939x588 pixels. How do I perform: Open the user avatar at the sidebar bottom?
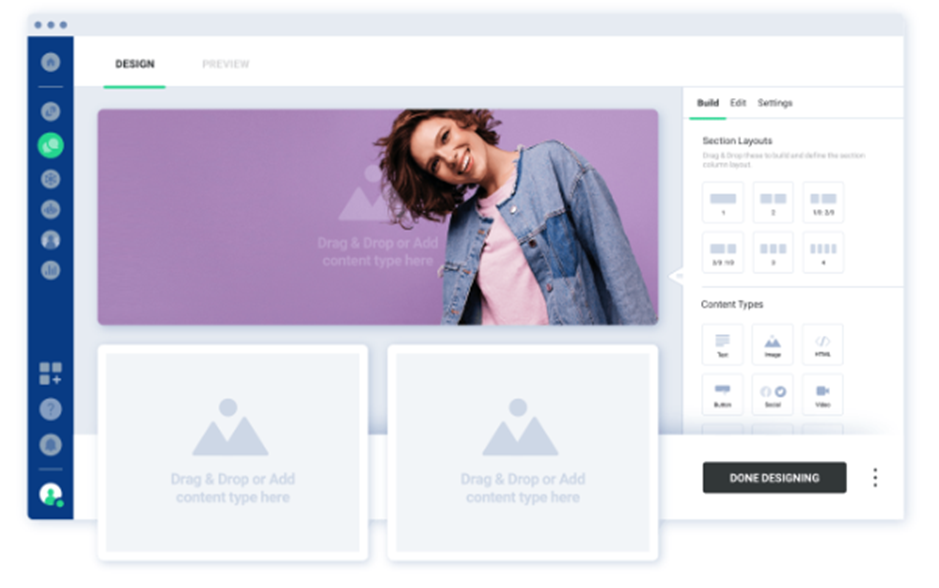pos(49,491)
